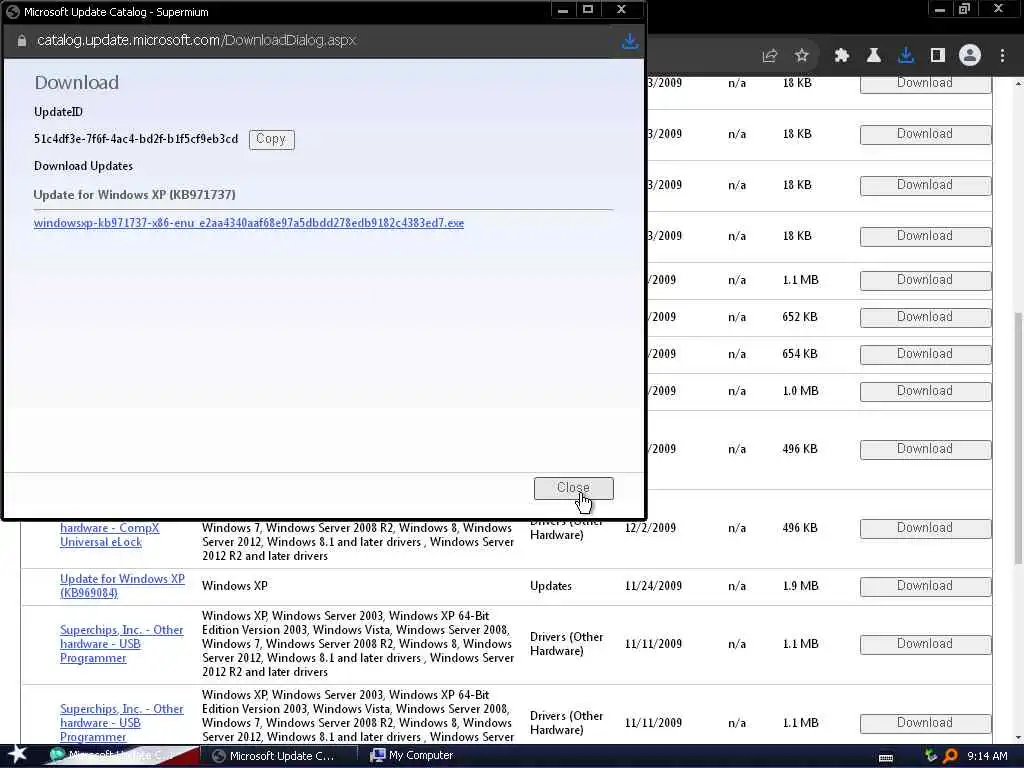1024x768 pixels.
Task: Click the network tray icon near the clock
Action: point(931,756)
